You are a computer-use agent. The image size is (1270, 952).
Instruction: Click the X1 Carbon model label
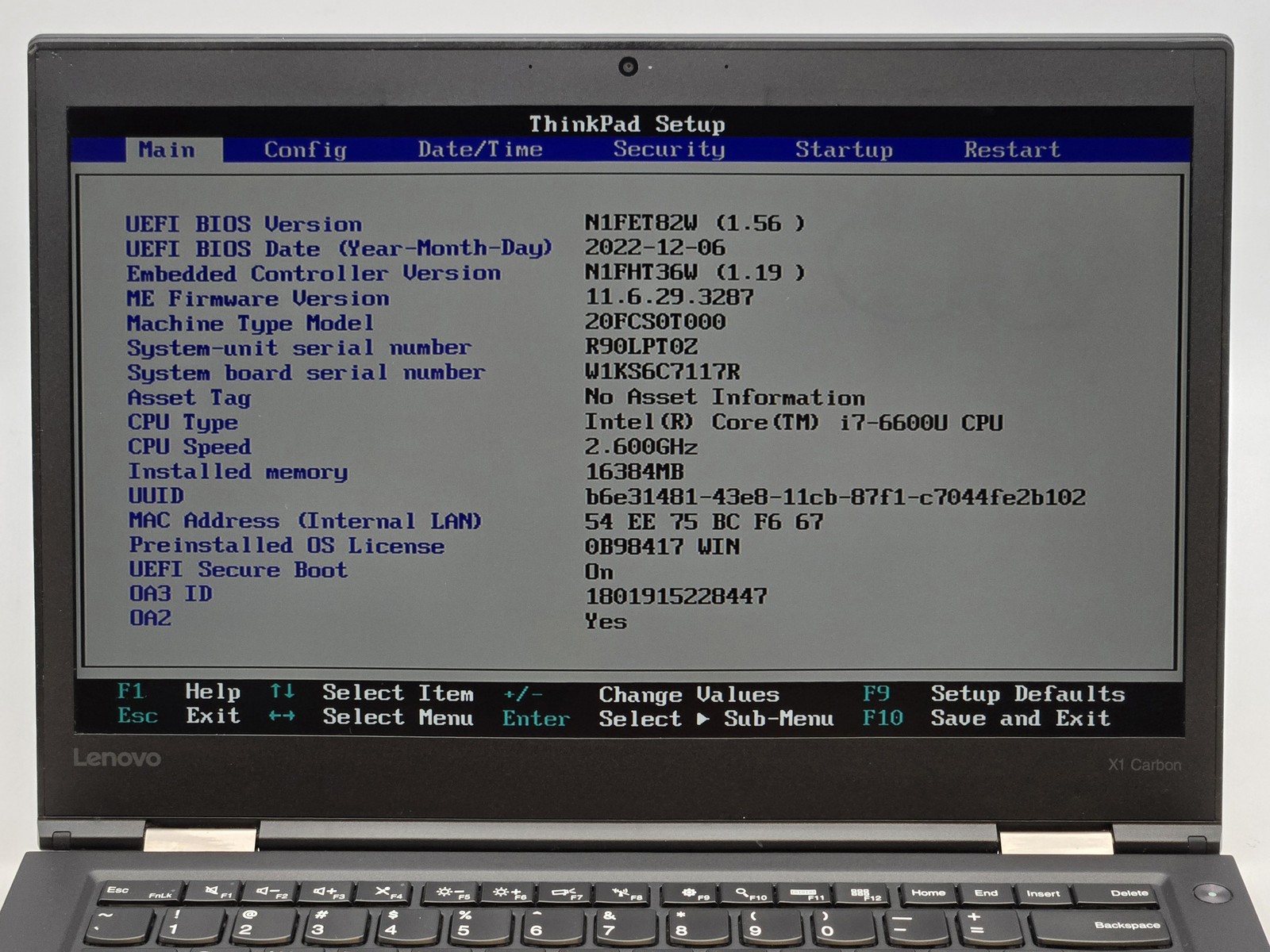1145,765
